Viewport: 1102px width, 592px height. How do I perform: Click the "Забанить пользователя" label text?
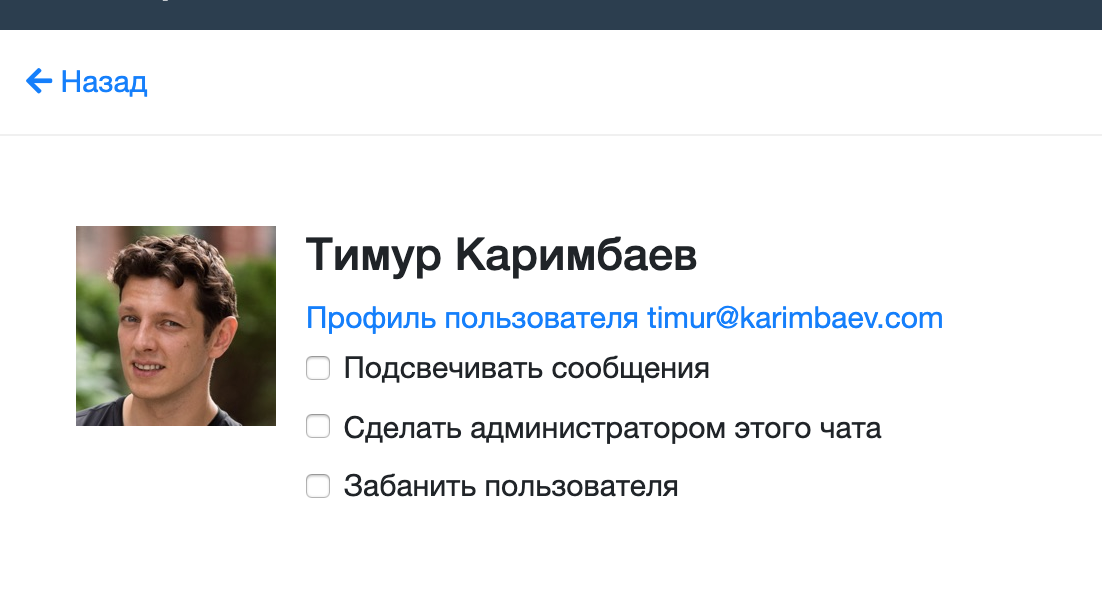[x=511, y=487]
